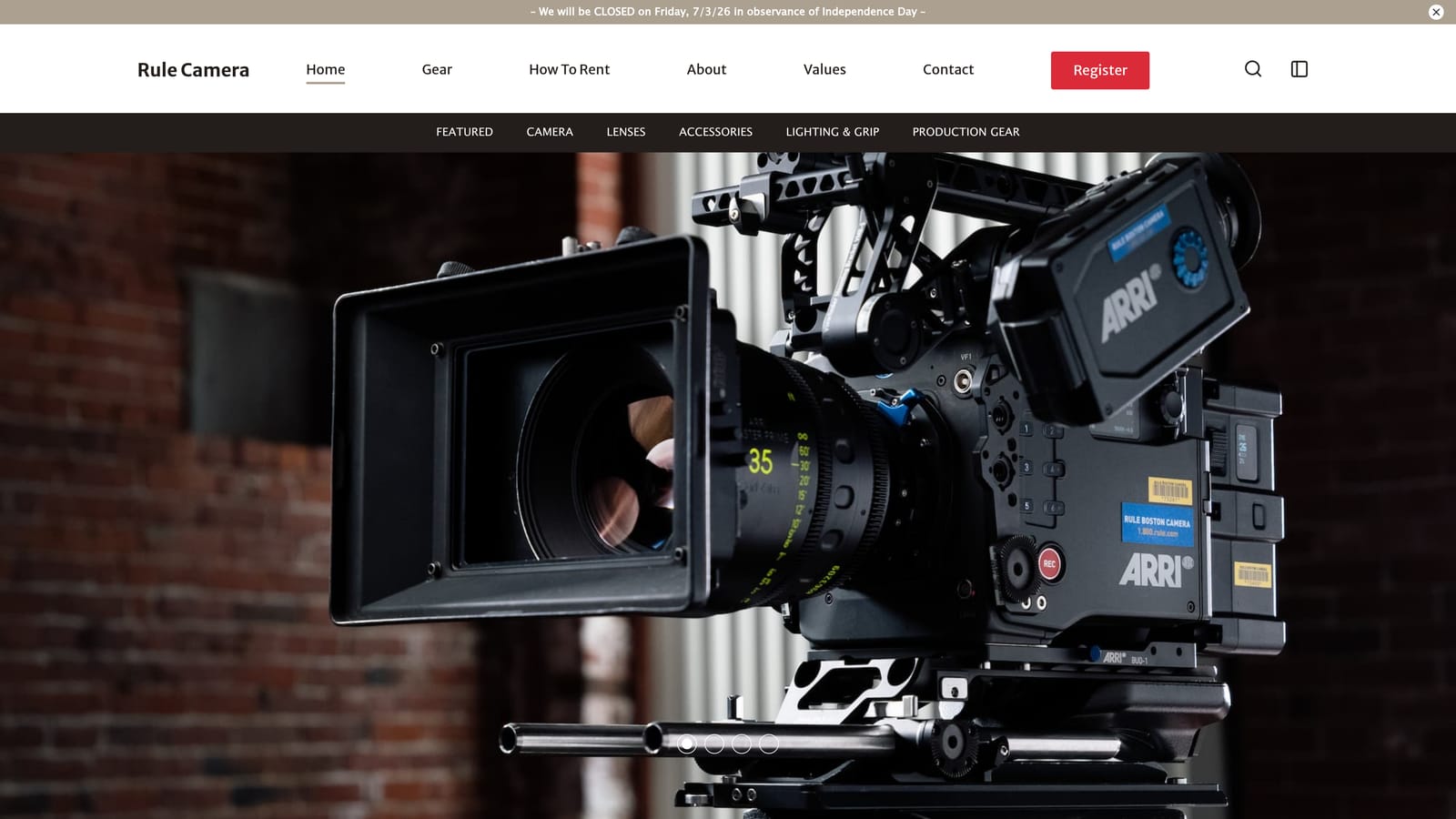Select the first carousel slide dot
The height and width of the screenshot is (819, 1456).
point(687,744)
